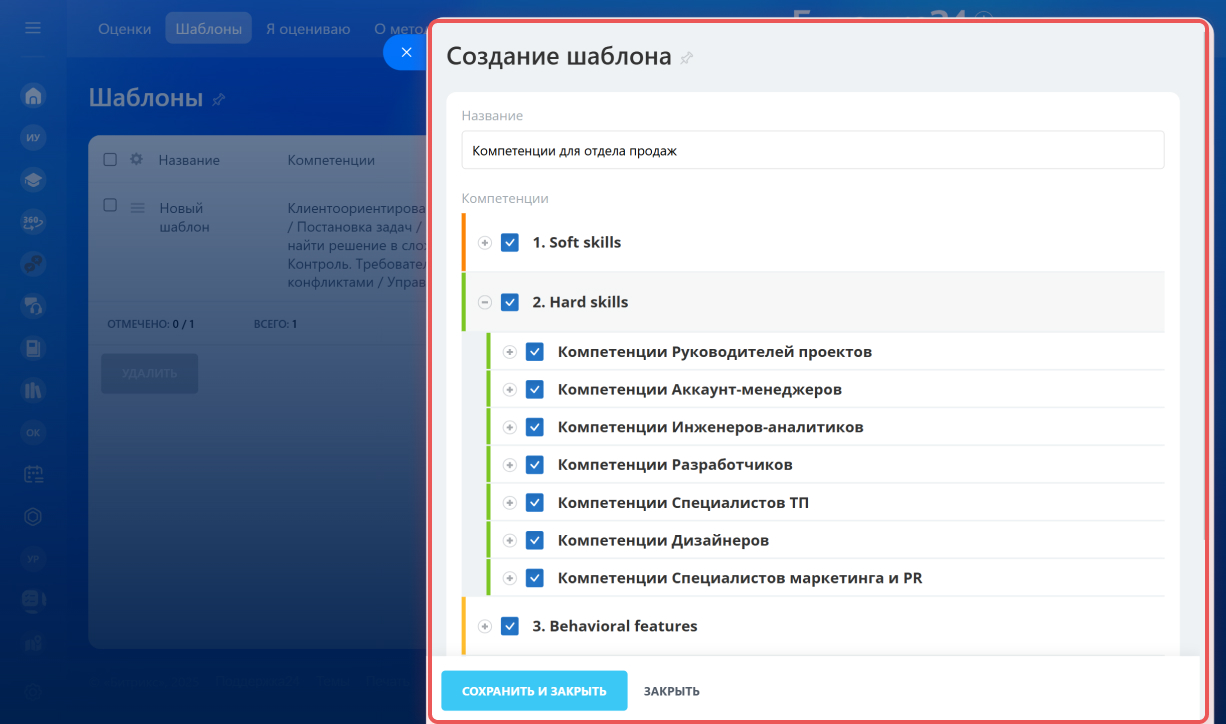Uncheck the 1. Soft skills checkbox
This screenshot has height=724, width=1226.
pyautogui.click(x=510, y=242)
